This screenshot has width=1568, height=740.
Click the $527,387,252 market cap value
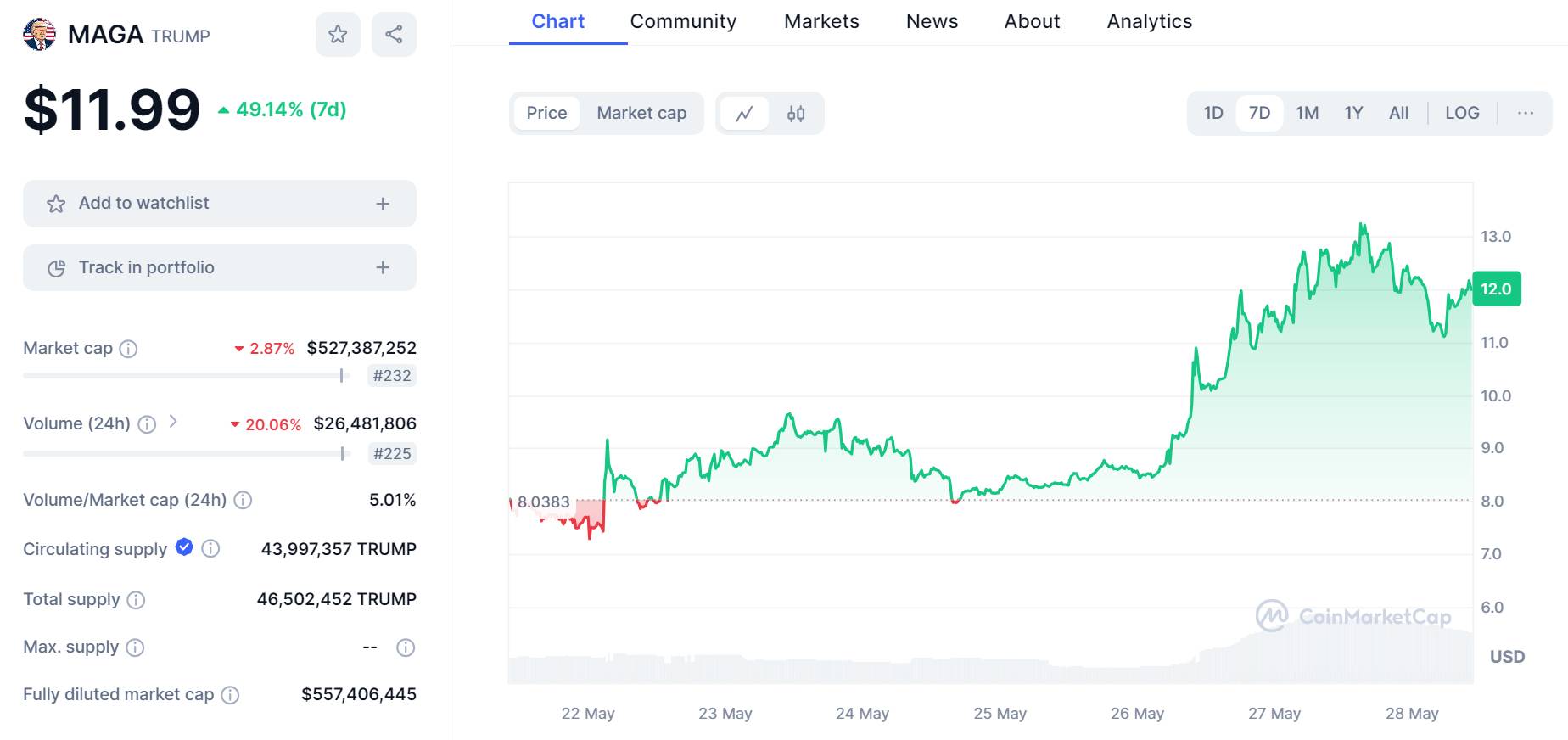pos(361,348)
